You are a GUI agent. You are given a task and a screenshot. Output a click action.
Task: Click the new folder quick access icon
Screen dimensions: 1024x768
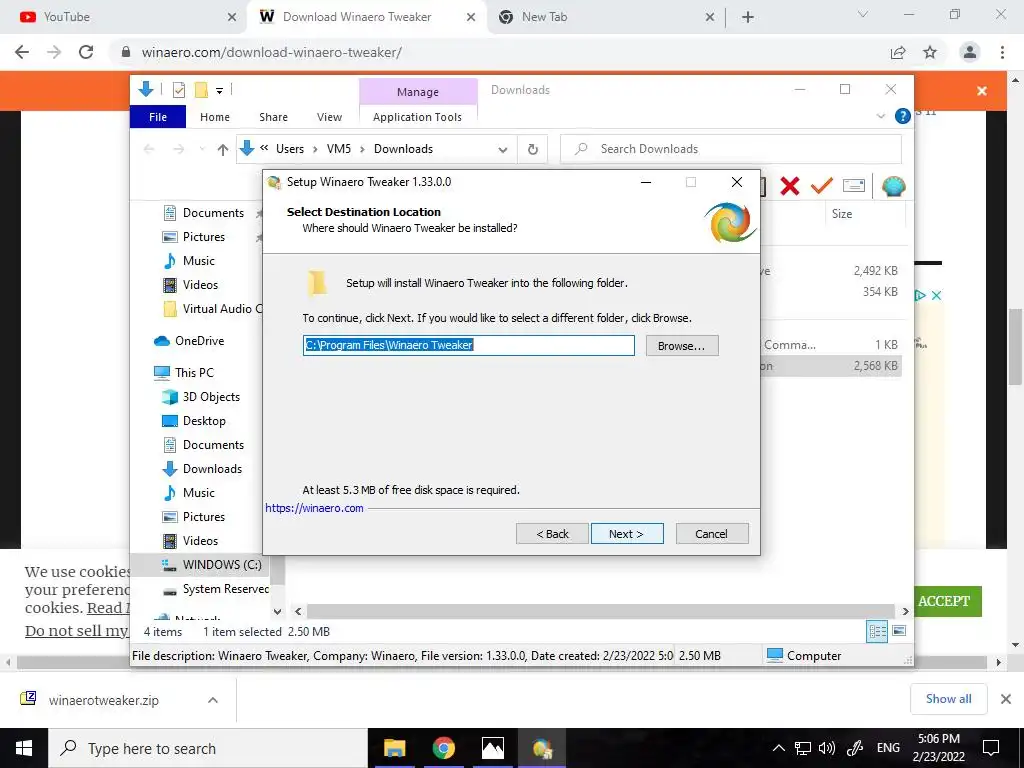pos(201,90)
